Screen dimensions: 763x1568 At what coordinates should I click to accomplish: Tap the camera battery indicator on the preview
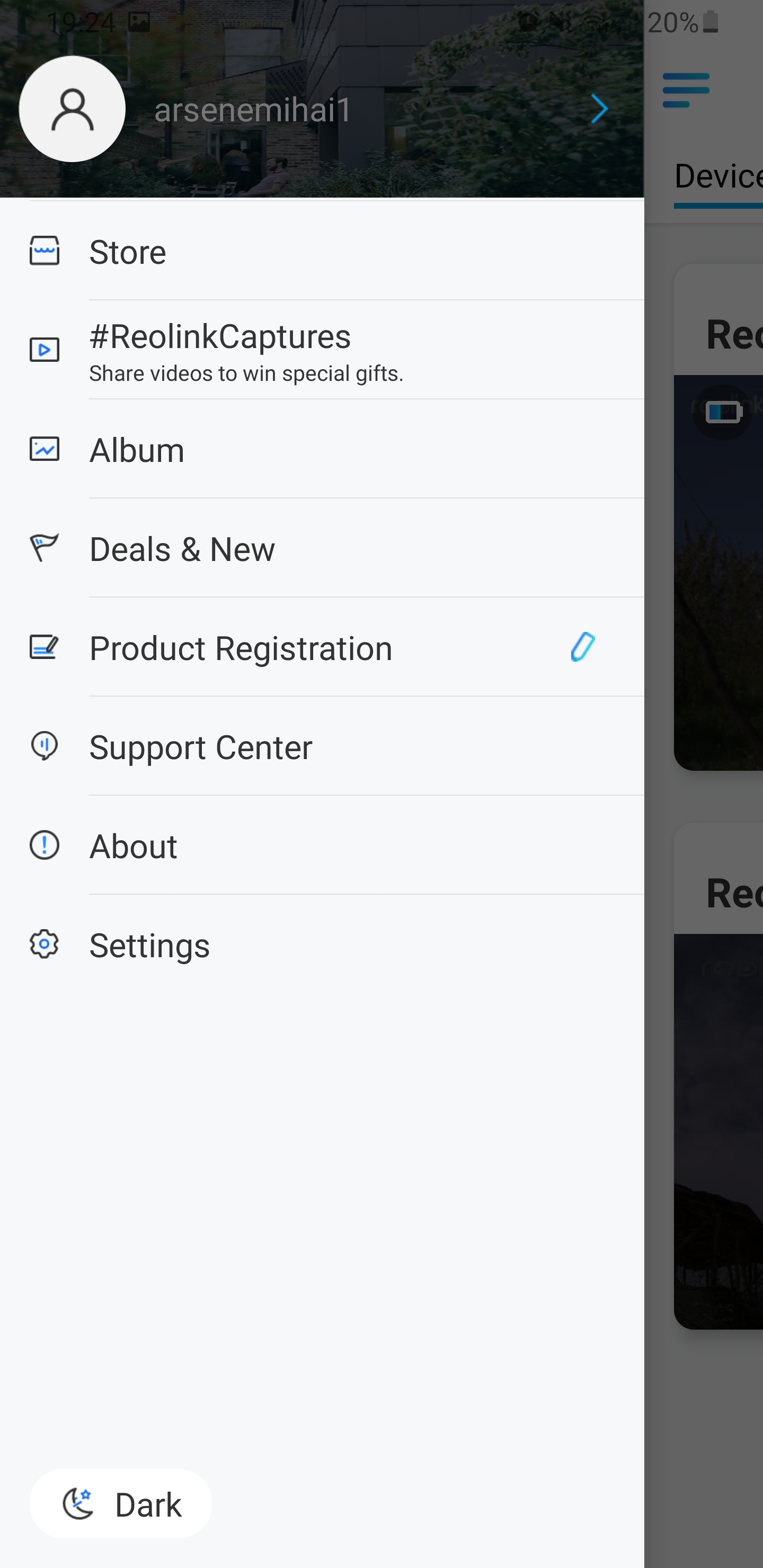coord(722,412)
